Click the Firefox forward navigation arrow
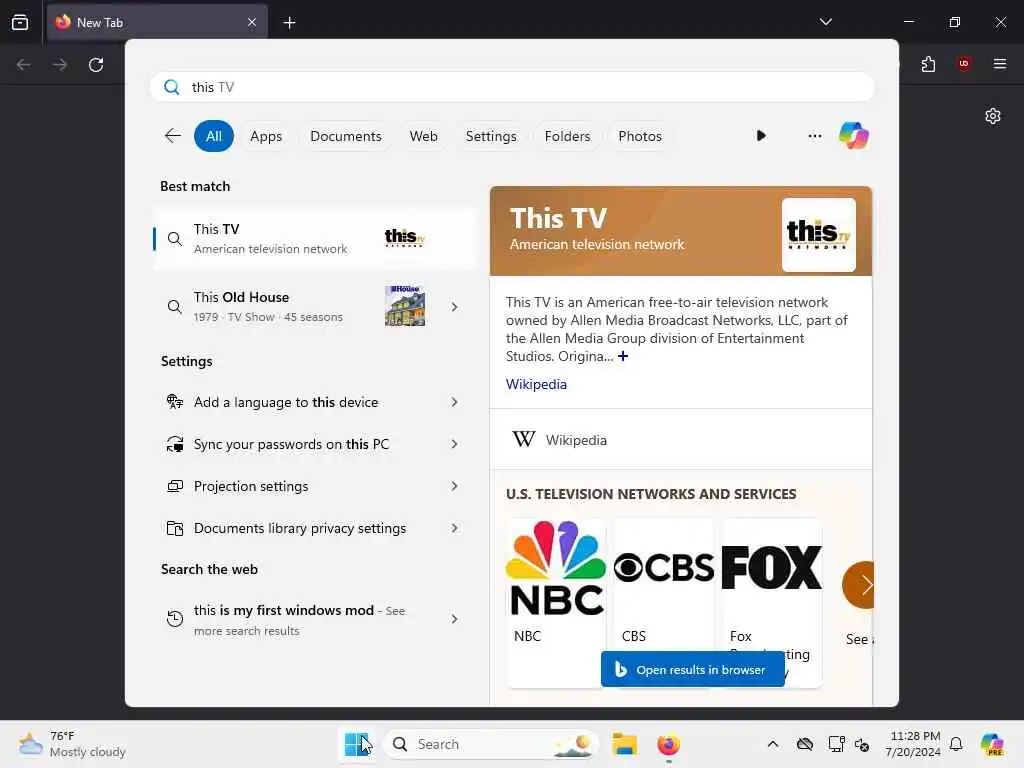The image size is (1024, 768). point(59,65)
